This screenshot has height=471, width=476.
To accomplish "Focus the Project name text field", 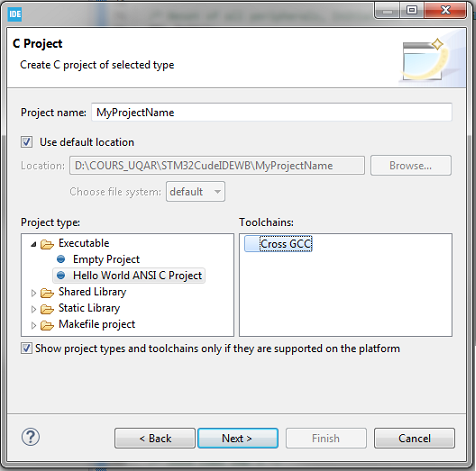I will click(272, 112).
